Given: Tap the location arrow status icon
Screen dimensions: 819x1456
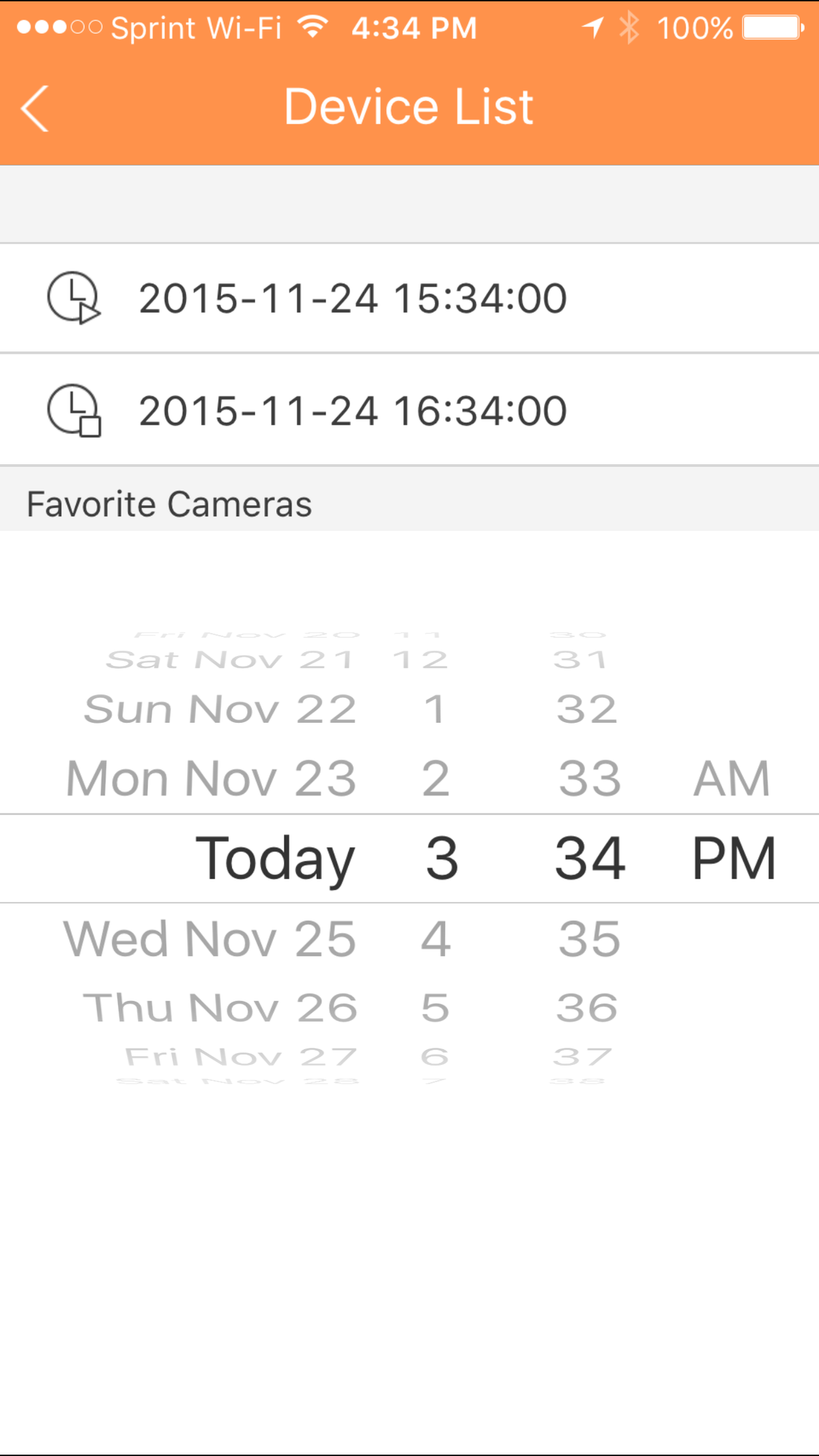Looking at the screenshot, I should (592, 28).
